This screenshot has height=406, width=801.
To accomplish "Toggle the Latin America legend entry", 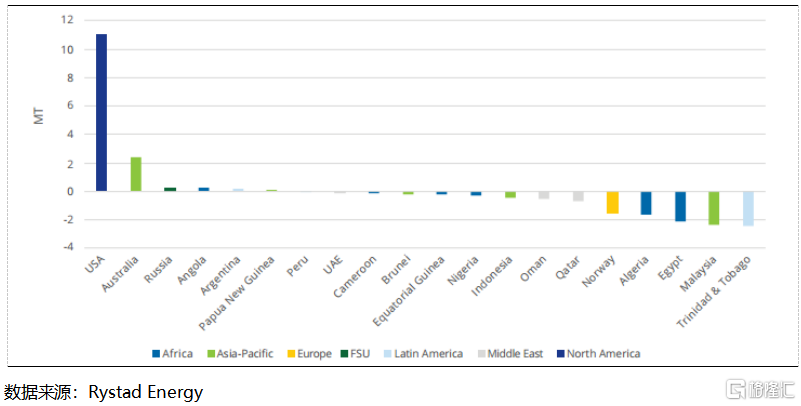I will coord(420,353).
